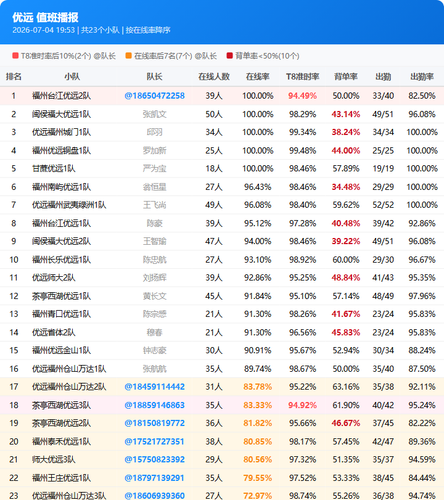Click the 优远 值班播报 title
This screenshot has height=500, width=444.
pyautogui.click(x=45, y=17)
